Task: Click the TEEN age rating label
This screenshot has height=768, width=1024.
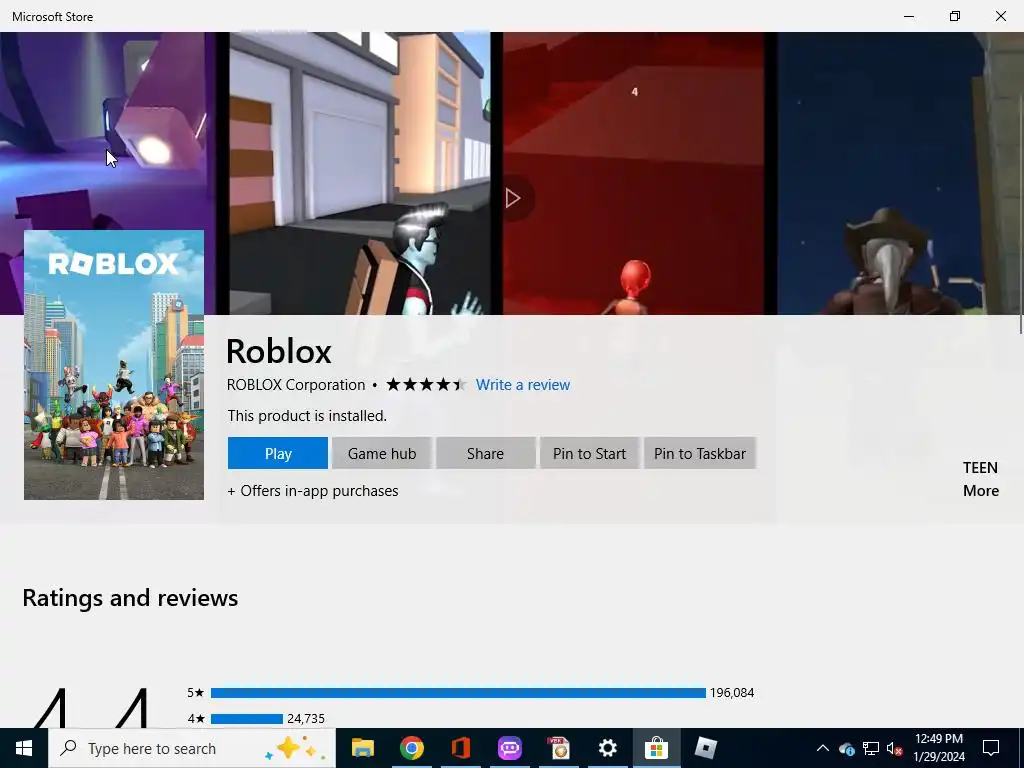Action: [980, 468]
